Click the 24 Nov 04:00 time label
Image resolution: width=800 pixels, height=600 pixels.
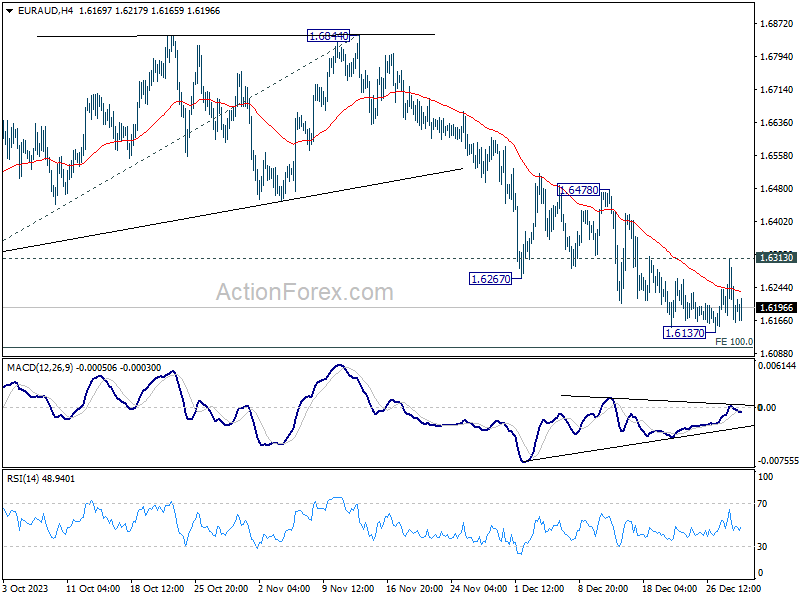(x=479, y=588)
